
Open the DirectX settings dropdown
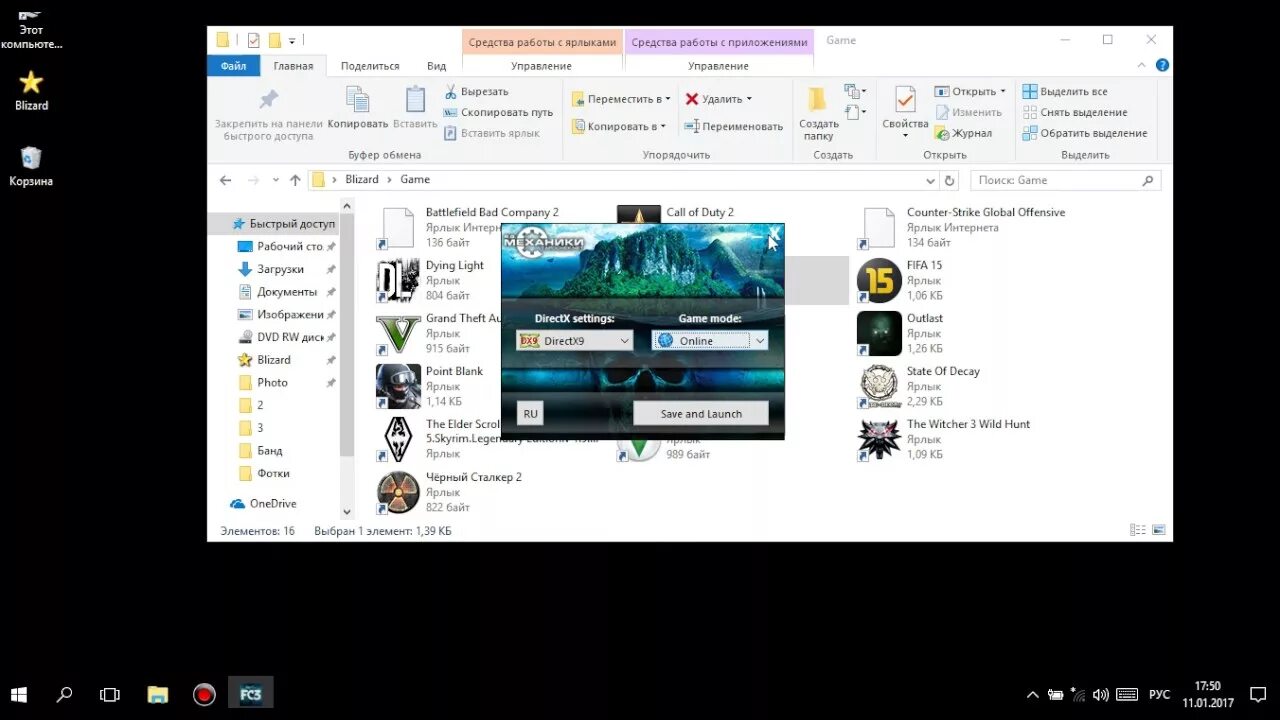(x=575, y=341)
